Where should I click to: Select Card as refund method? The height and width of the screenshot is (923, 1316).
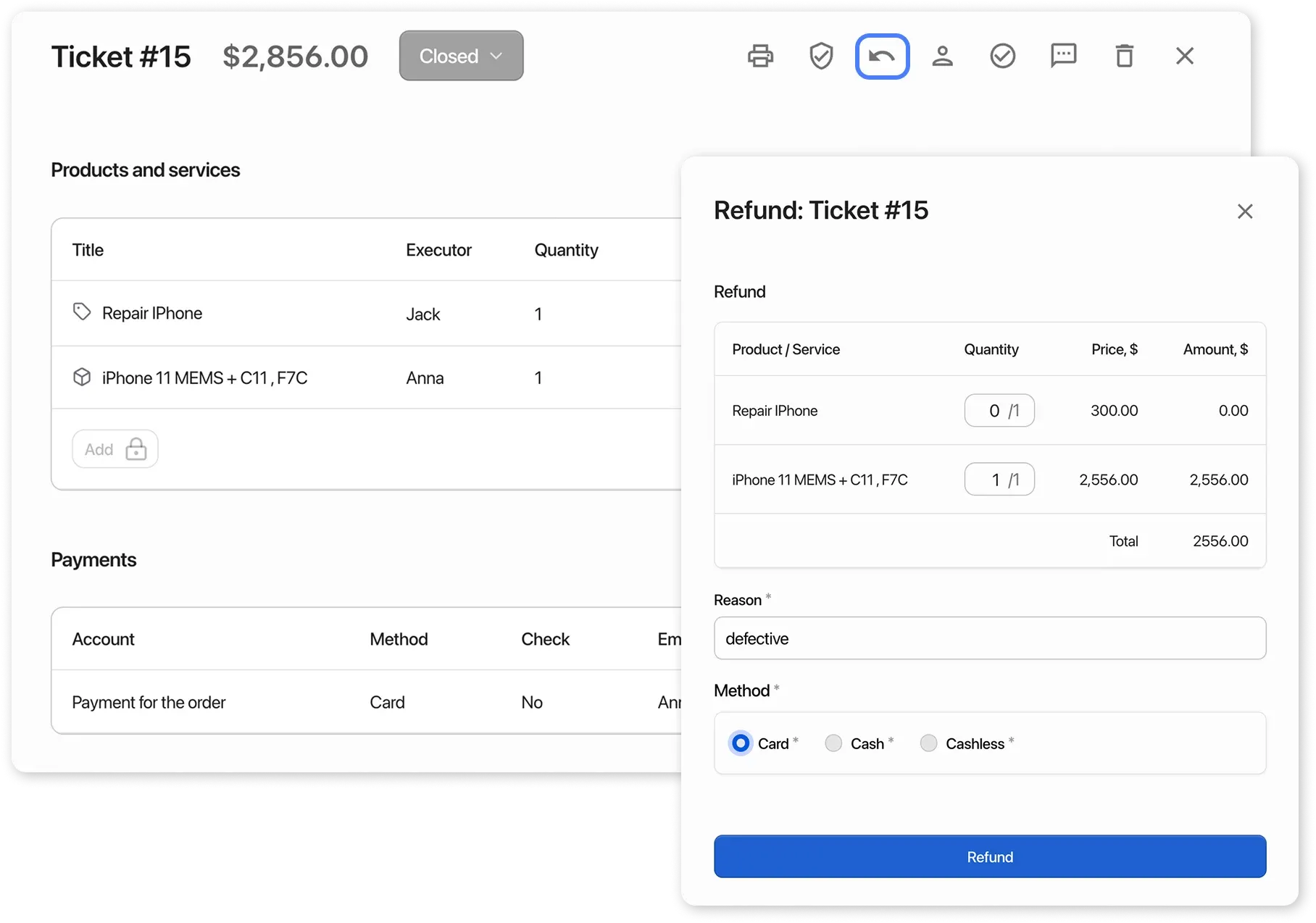(740, 743)
